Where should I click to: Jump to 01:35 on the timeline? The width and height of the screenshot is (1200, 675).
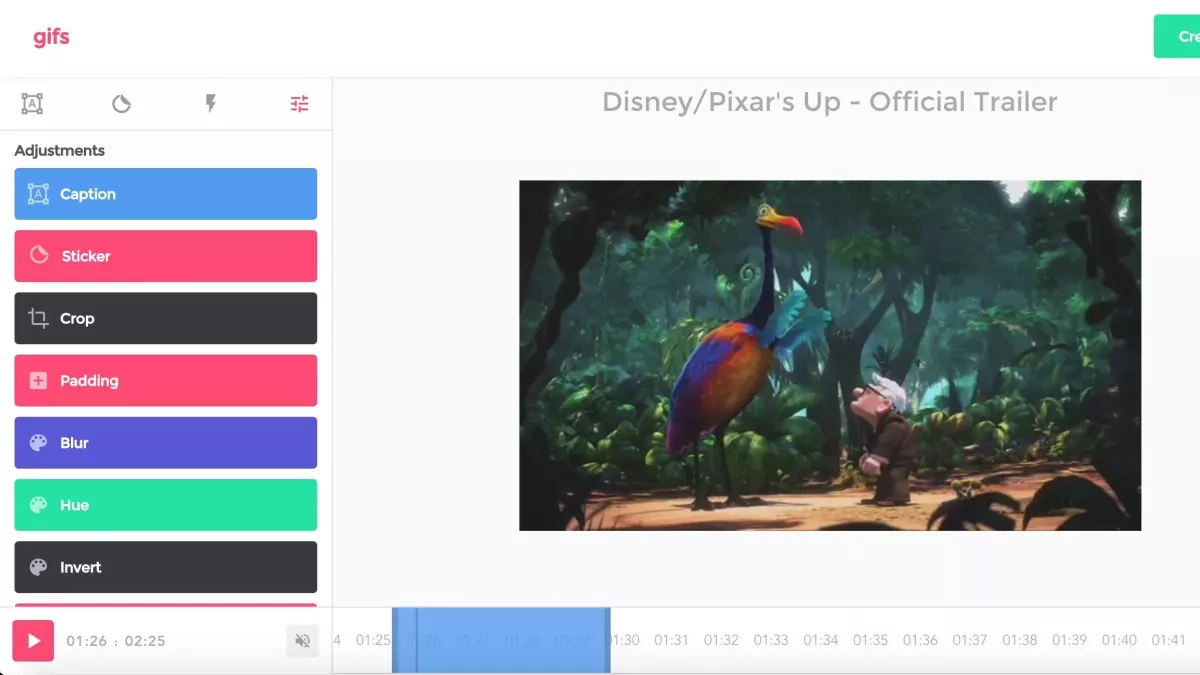871,640
